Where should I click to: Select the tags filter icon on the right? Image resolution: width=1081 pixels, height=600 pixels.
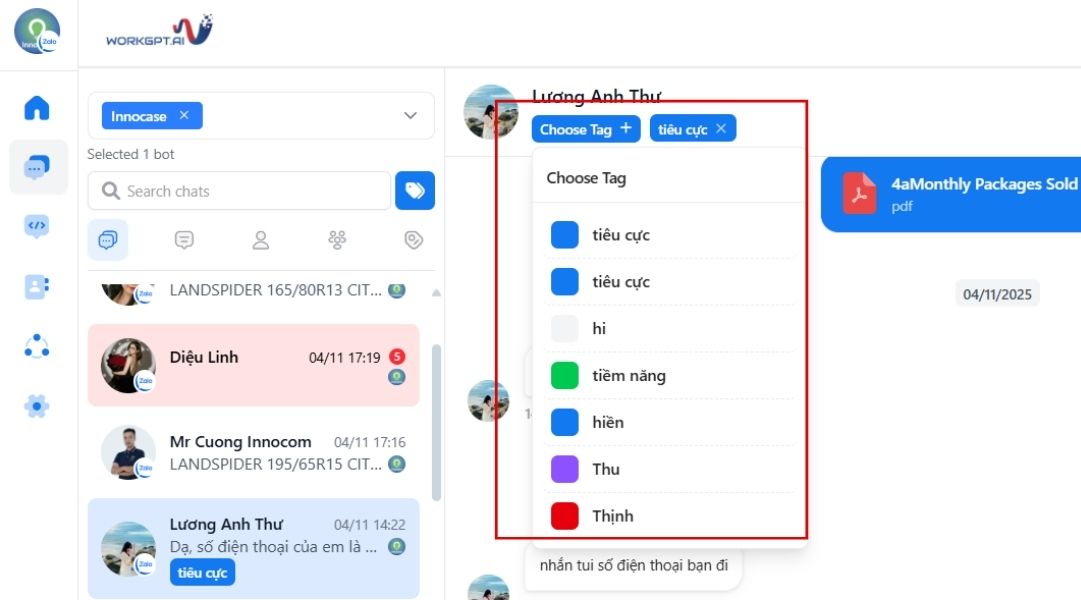click(412, 240)
